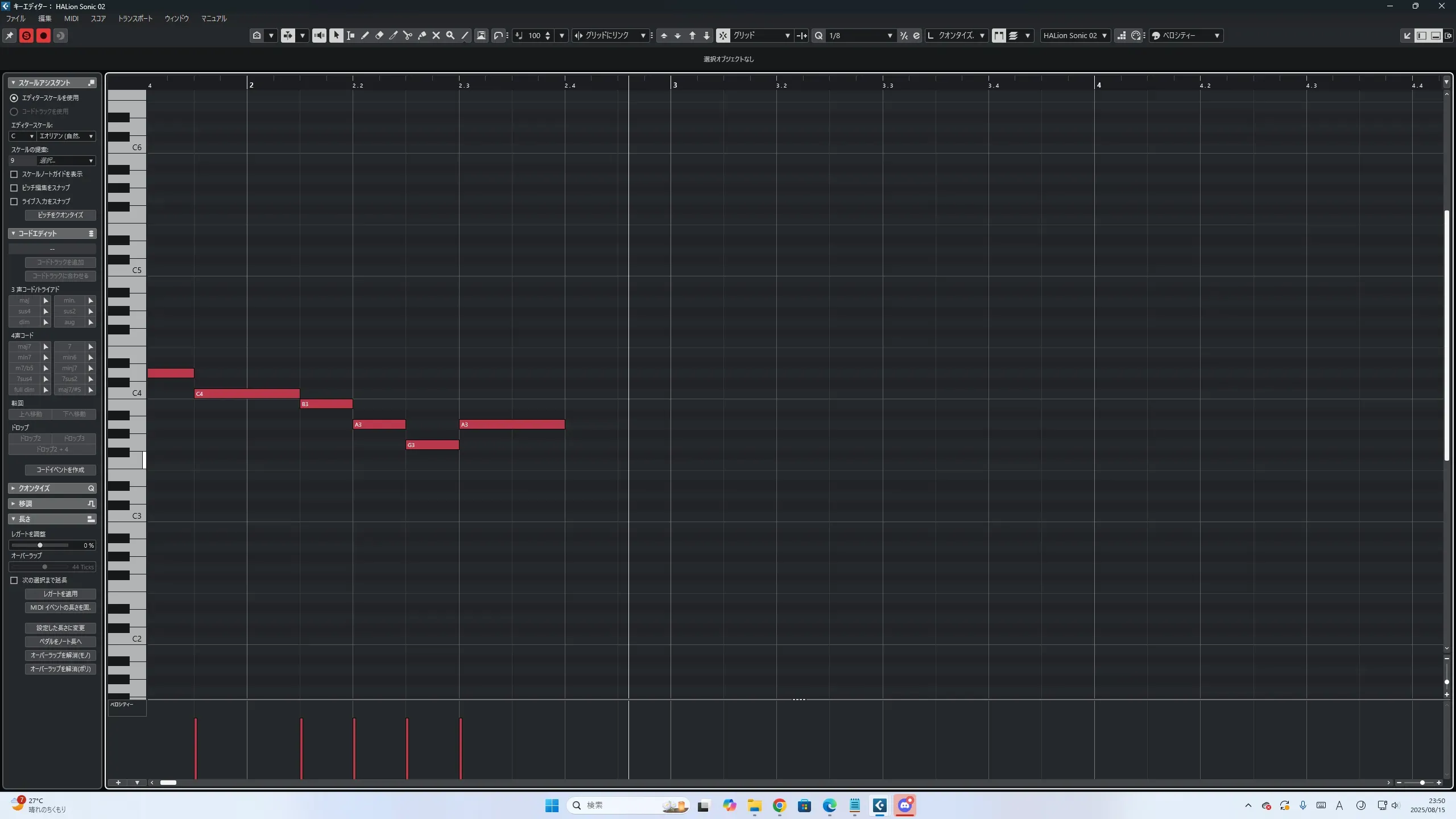Check the 次の選択まで延長 option
Image resolution: width=1456 pixels, height=819 pixels.
click(14, 580)
